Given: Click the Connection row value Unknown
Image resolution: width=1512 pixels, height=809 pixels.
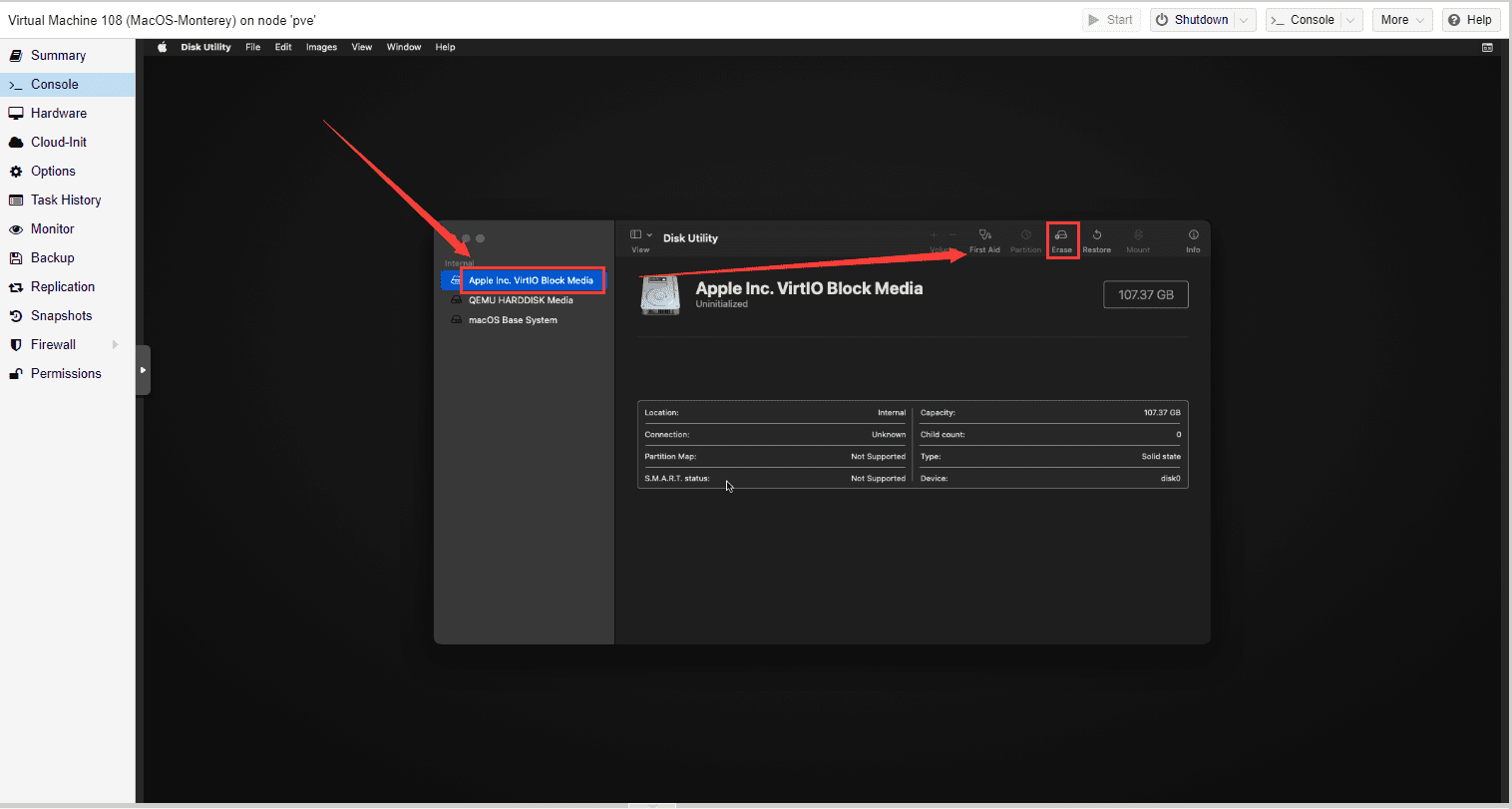Looking at the screenshot, I should 889,434.
